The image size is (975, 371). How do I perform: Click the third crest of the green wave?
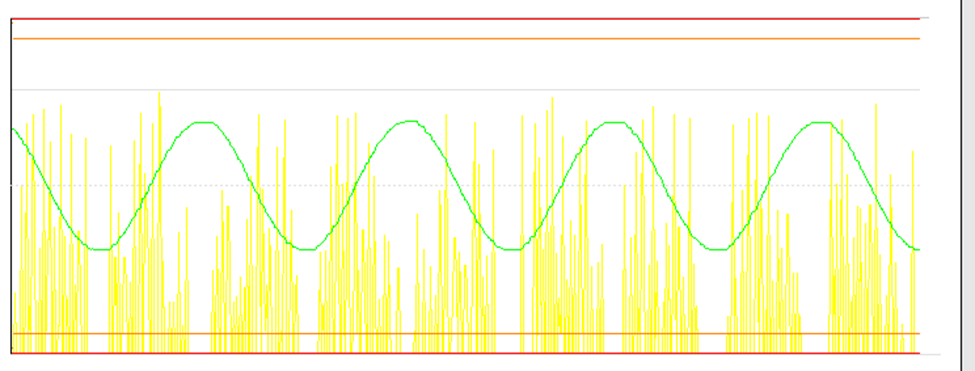click(x=615, y=122)
